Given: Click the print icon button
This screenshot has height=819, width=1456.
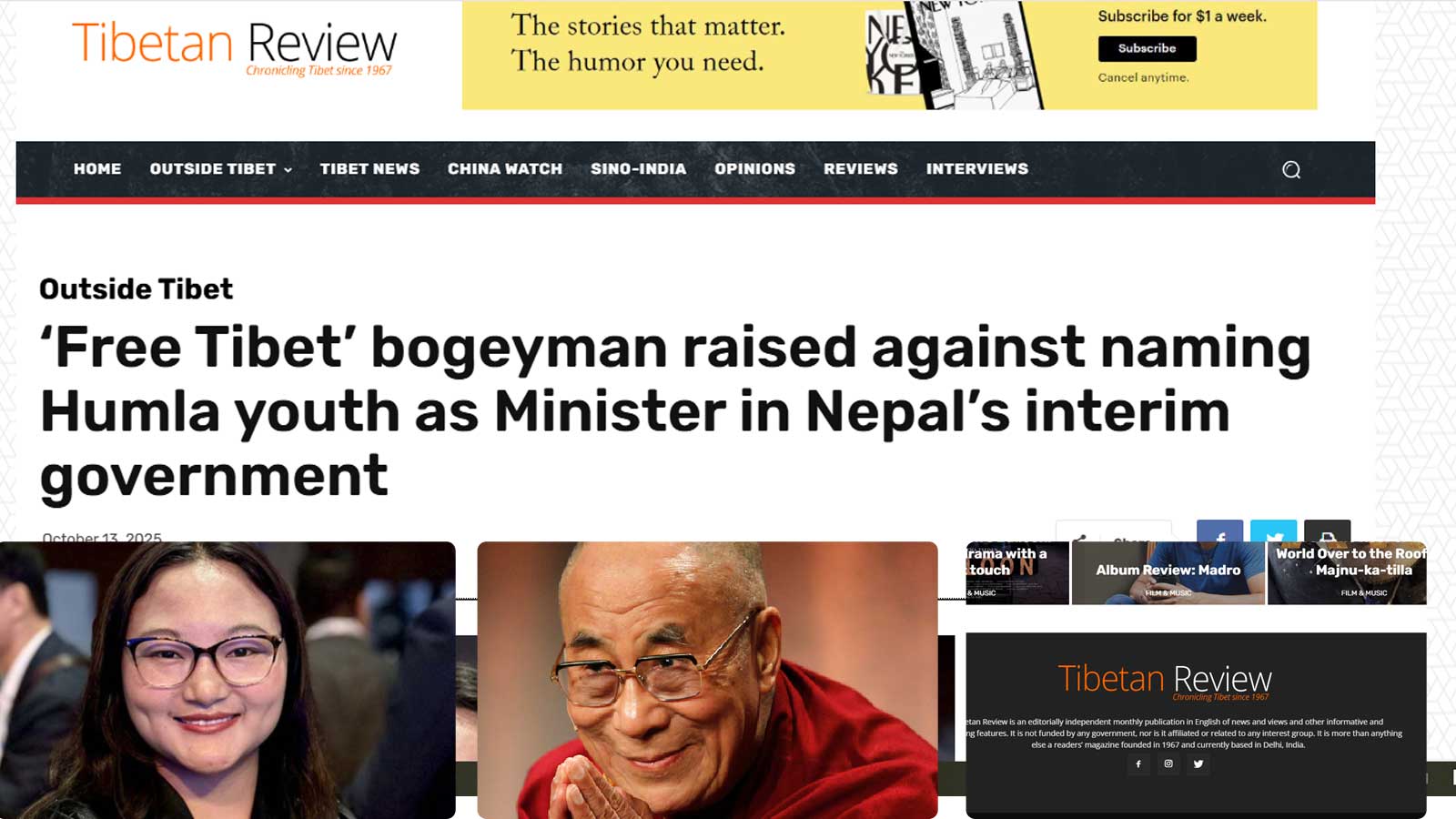Looking at the screenshot, I should tap(1327, 531).
